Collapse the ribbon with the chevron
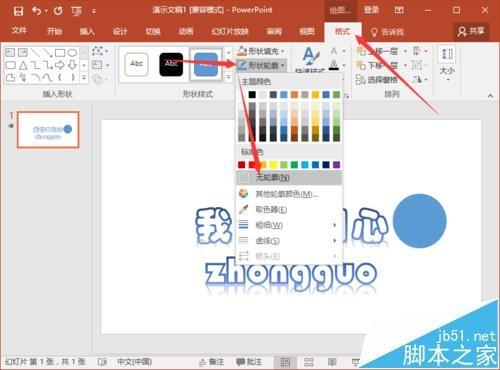The image size is (500, 370). pos(490,96)
